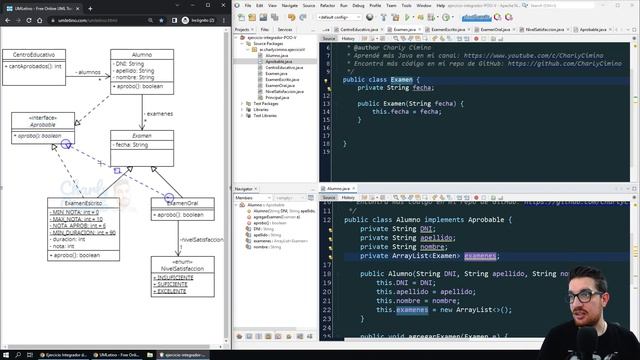Collapse the Alumno node in Navigator
The width and height of the screenshot is (640, 360).
[236, 205]
